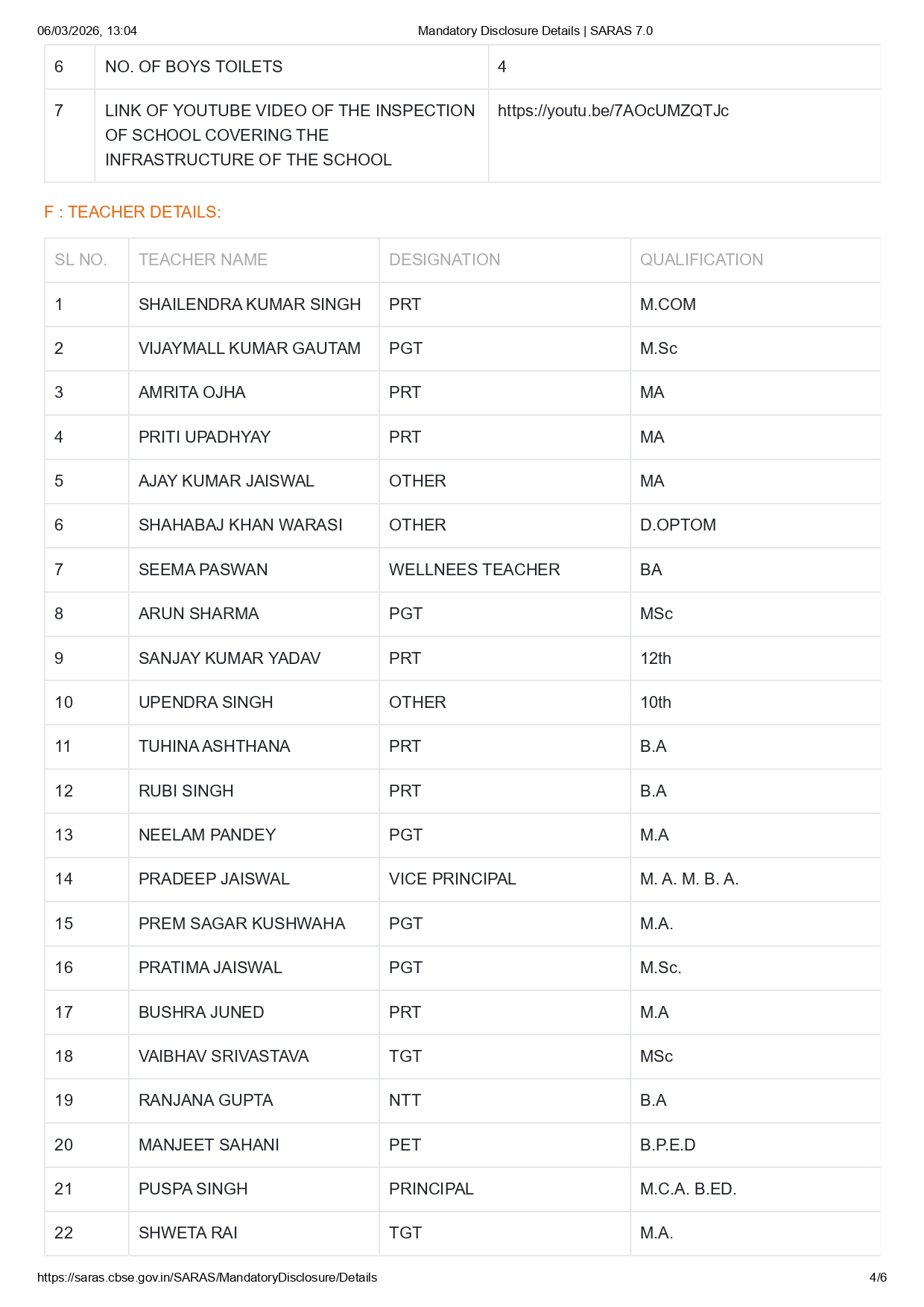
Task: Click the D.OPTOM qualification cell
Action: tap(677, 525)
